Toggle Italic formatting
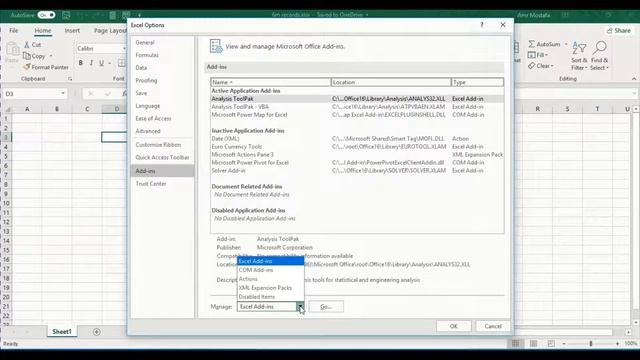This screenshot has height=360, width=640. click(x=91, y=63)
